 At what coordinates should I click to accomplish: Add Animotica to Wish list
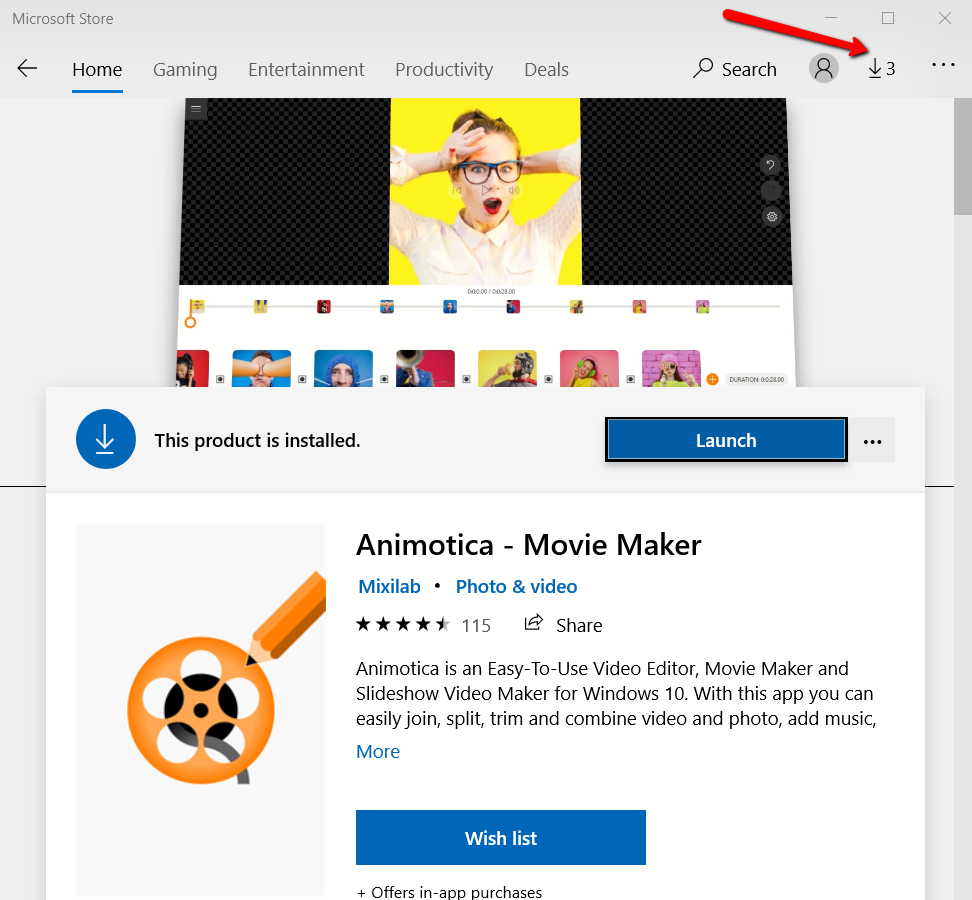click(x=501, y=837)
